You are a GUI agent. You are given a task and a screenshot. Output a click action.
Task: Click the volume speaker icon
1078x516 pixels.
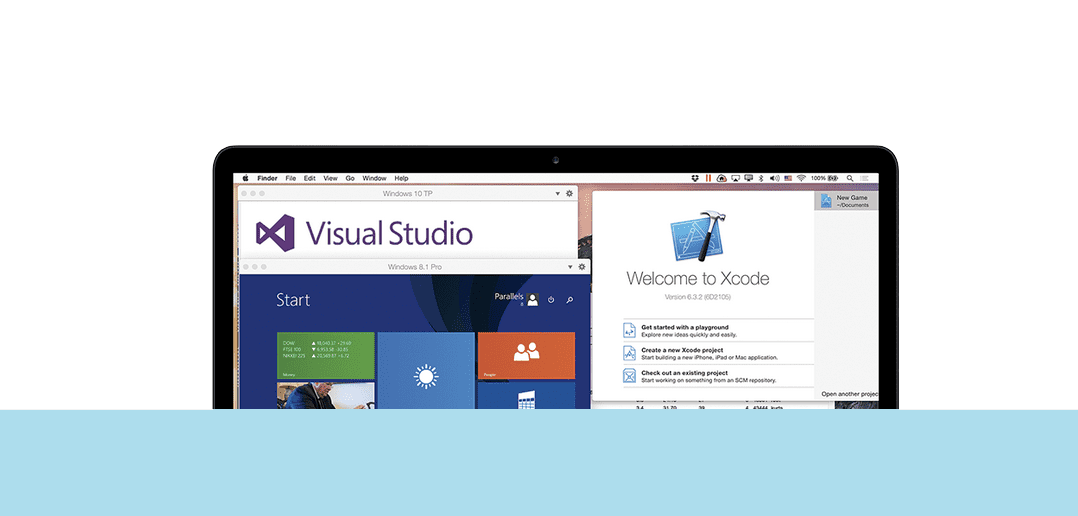[x=775, y=178]
